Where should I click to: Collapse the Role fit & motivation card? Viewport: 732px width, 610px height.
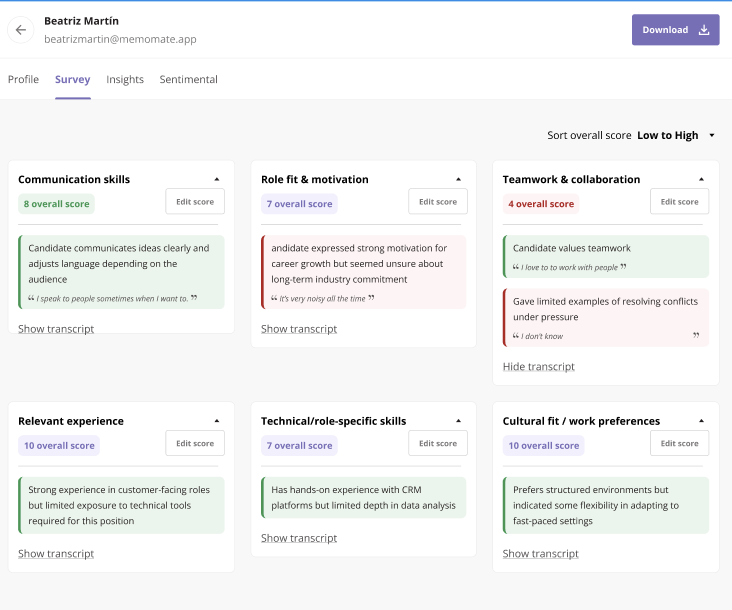pyautogui.click(x=459, y=180)
